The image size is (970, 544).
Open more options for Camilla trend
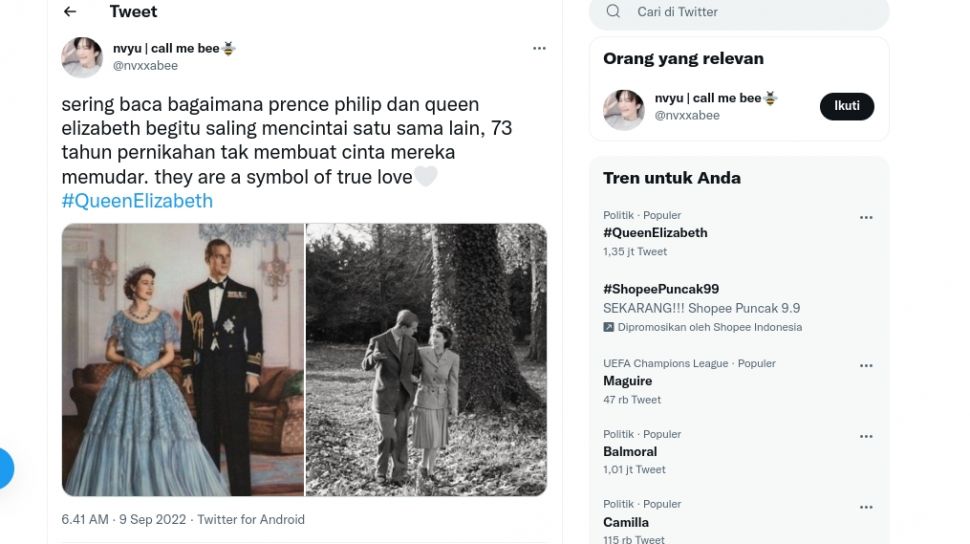pos(866,507)
